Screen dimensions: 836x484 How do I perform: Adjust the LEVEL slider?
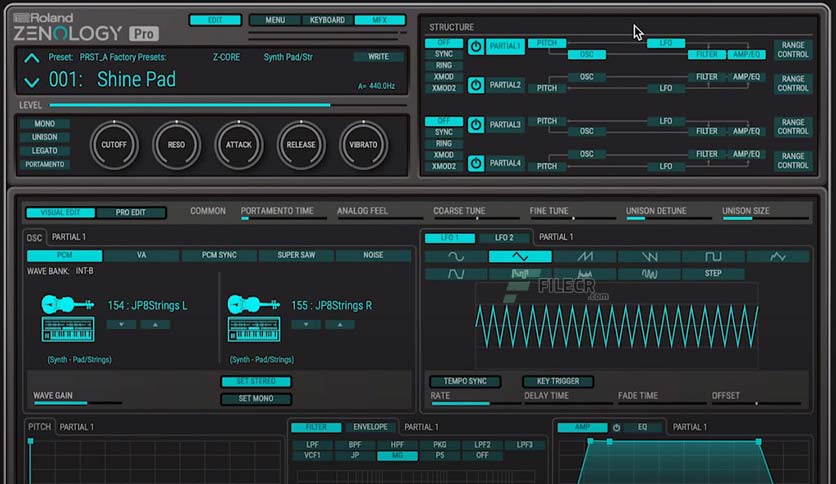tap(228, 105)
